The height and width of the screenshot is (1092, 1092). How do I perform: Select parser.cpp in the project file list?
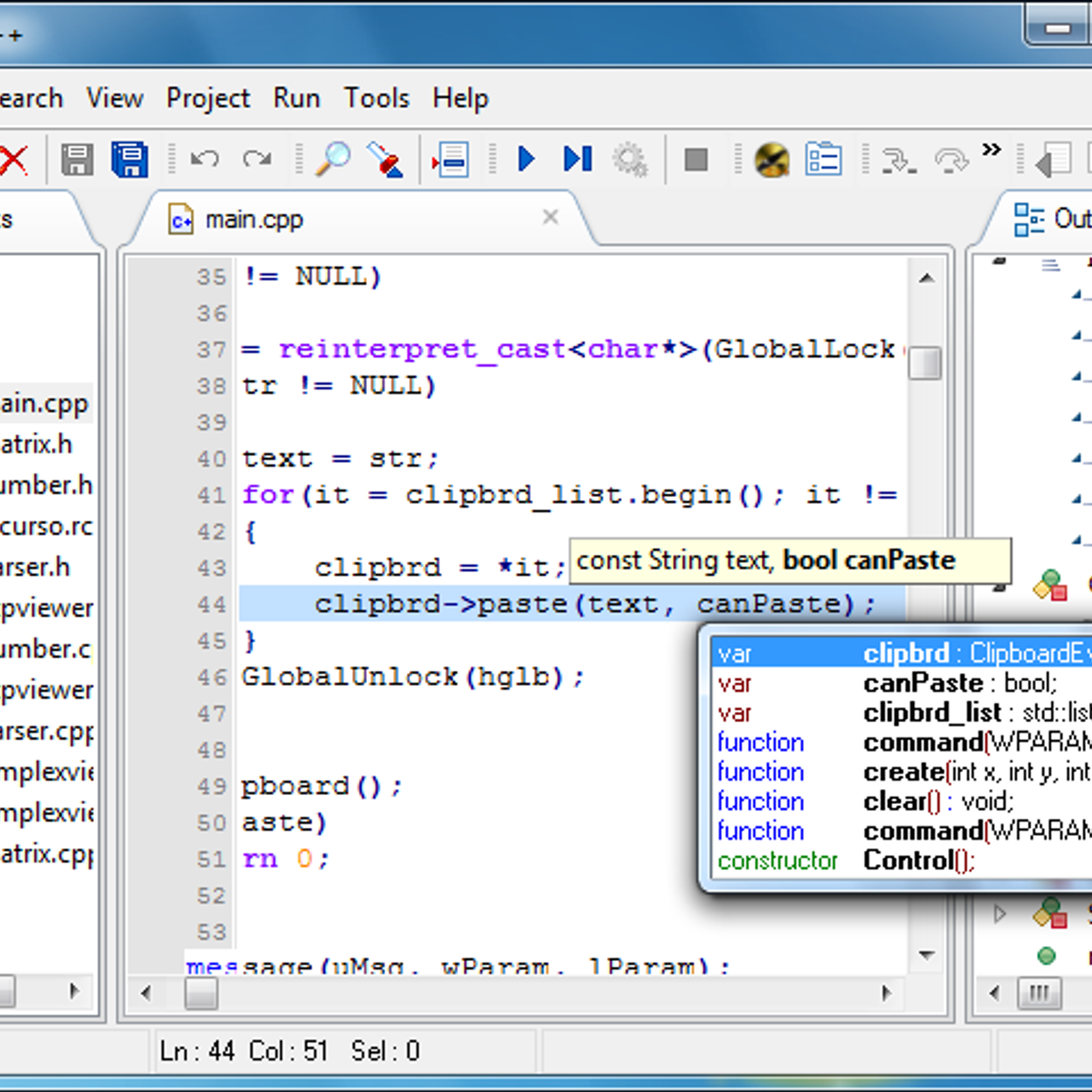[46, 731]
